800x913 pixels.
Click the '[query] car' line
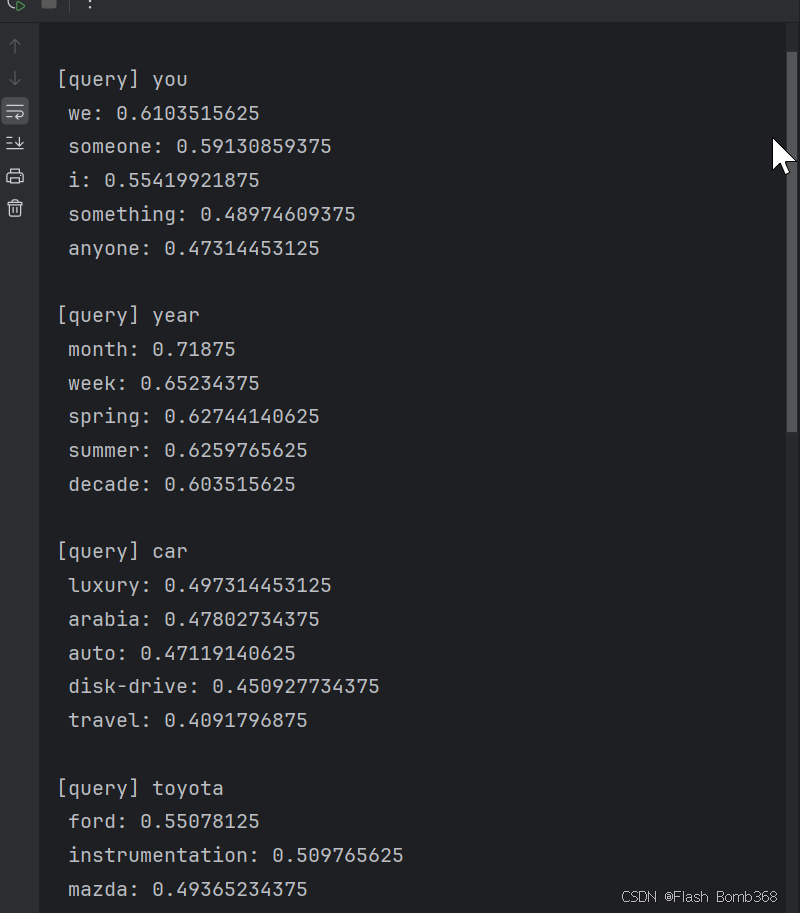coord(122,551)
